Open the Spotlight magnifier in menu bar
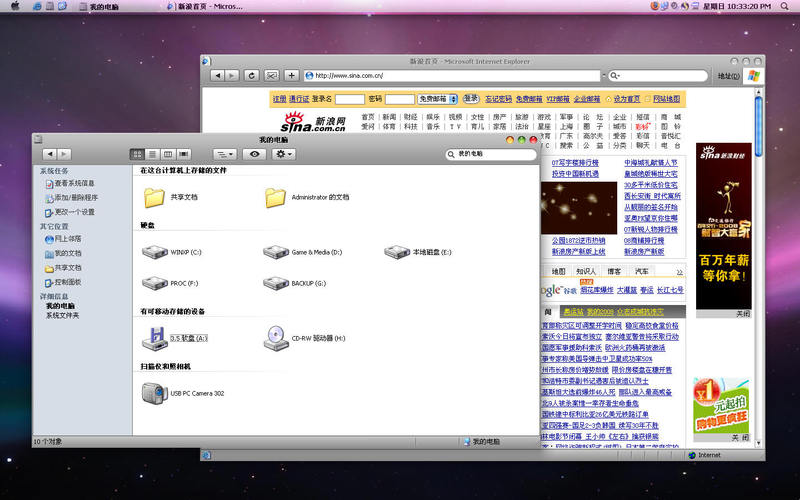 [x=785, y=6]
